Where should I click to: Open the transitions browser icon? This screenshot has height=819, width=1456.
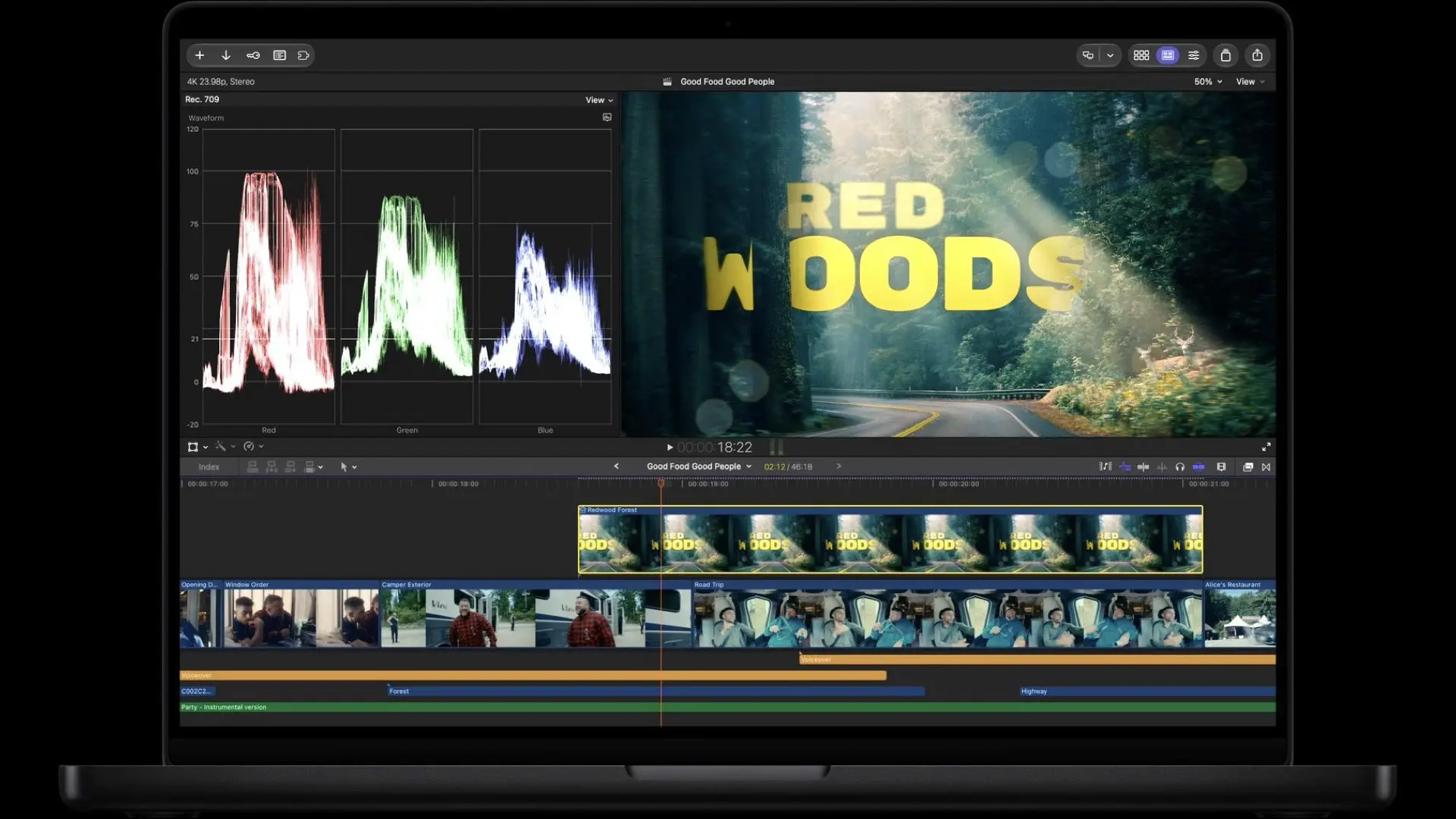(1266, 467)
